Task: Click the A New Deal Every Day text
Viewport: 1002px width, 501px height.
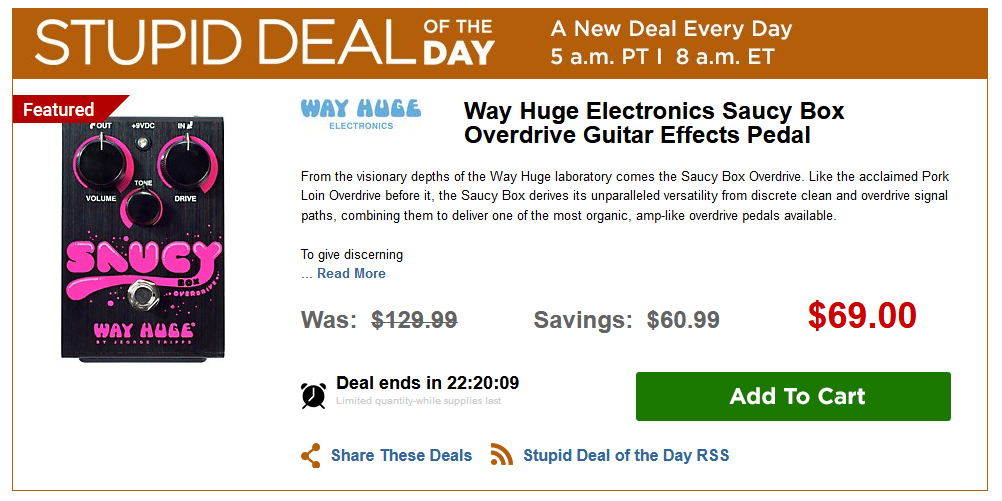Action: (x=671, y=29)
